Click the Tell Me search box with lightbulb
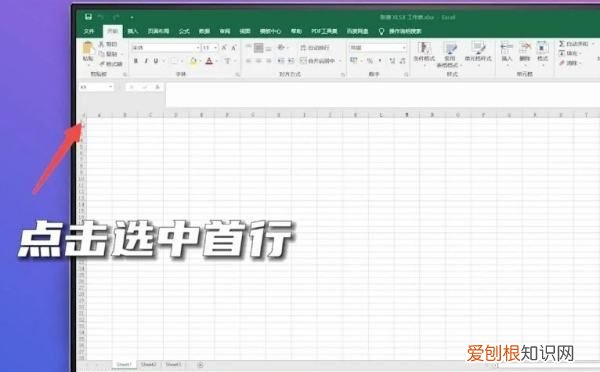The image size is (600, 372). [400, 31]
